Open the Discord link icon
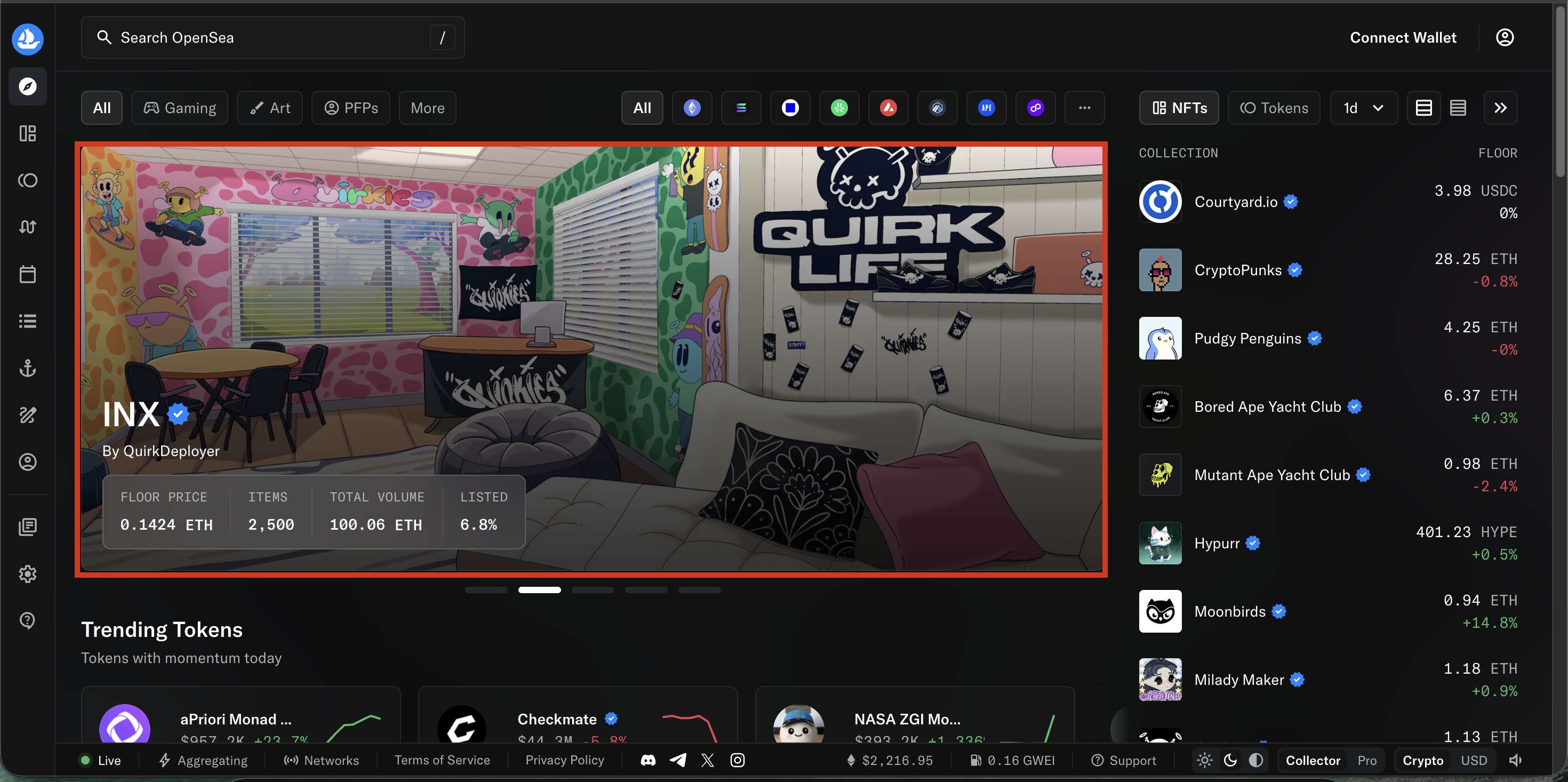Viewport: 1568px width, 782px height. coord(647,760)
